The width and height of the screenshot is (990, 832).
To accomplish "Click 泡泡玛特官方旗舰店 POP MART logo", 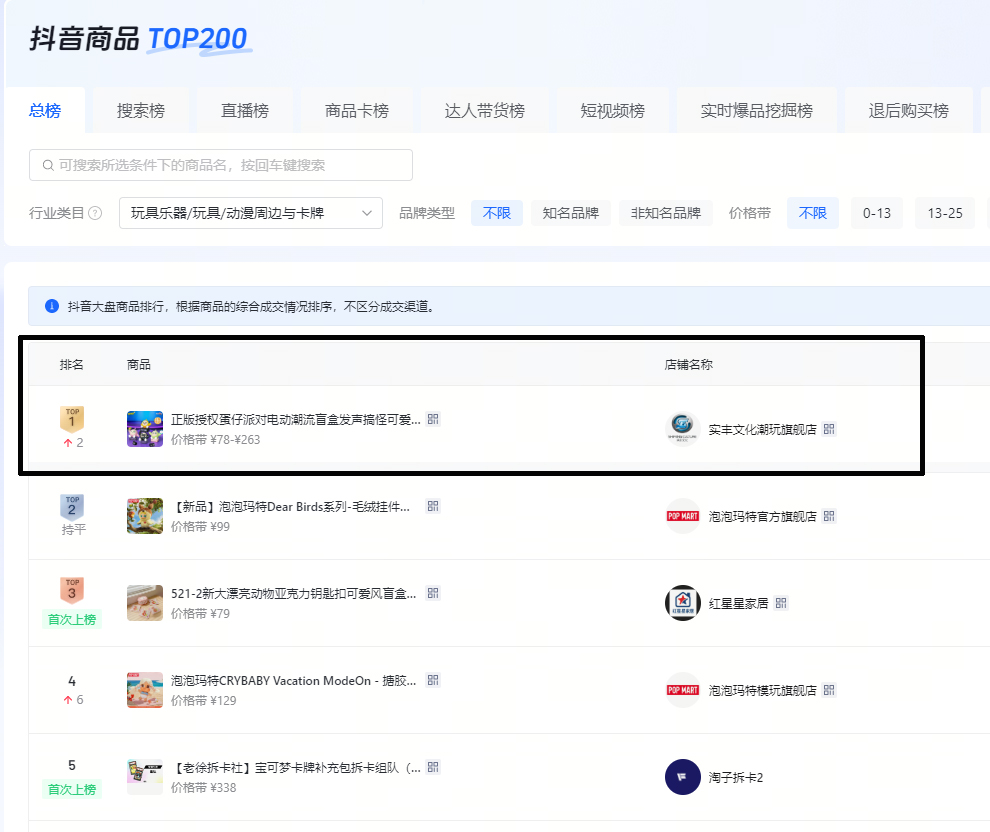I will click(x=683, y=516).
